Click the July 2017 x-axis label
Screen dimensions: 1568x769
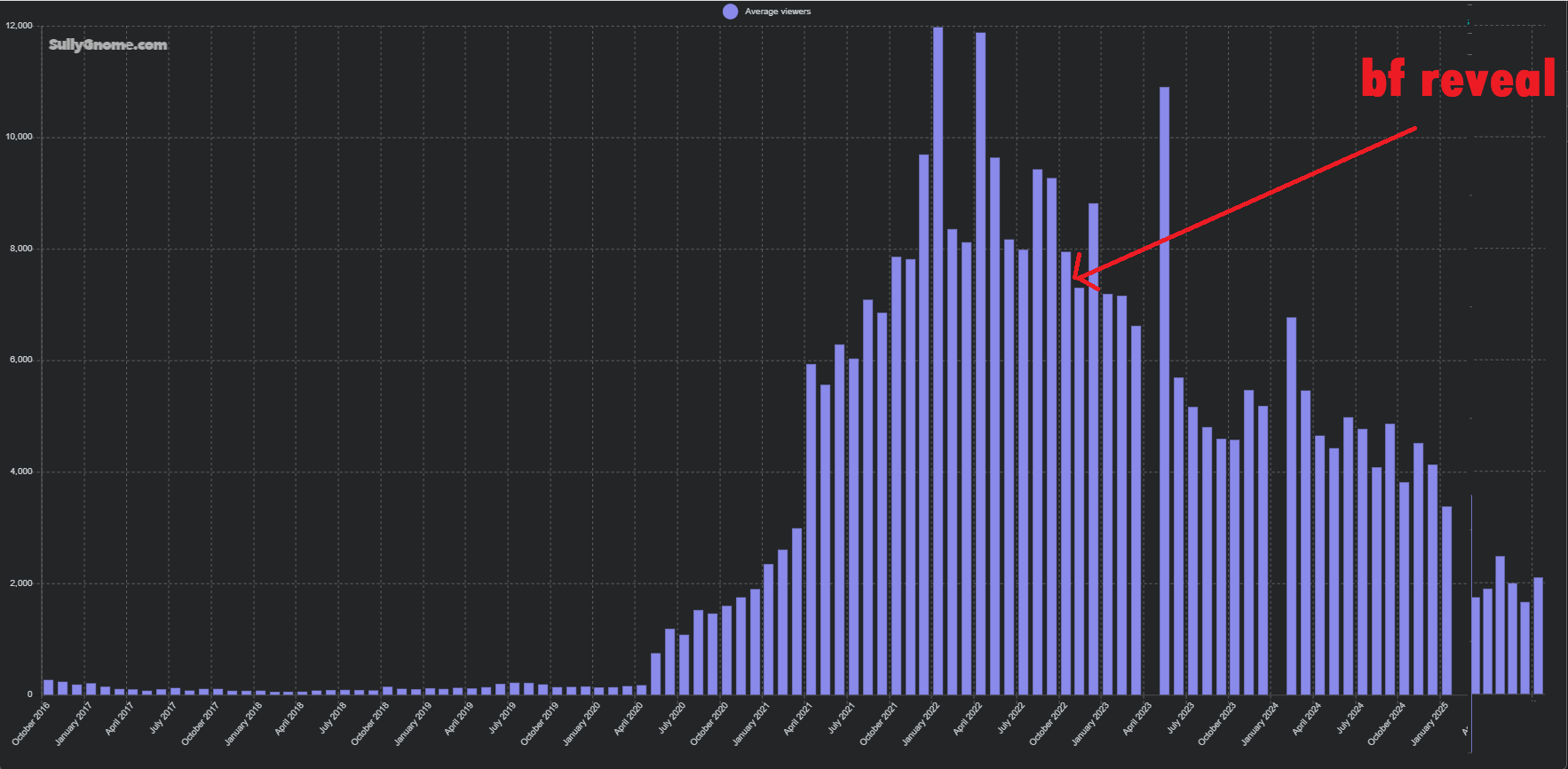162,717
